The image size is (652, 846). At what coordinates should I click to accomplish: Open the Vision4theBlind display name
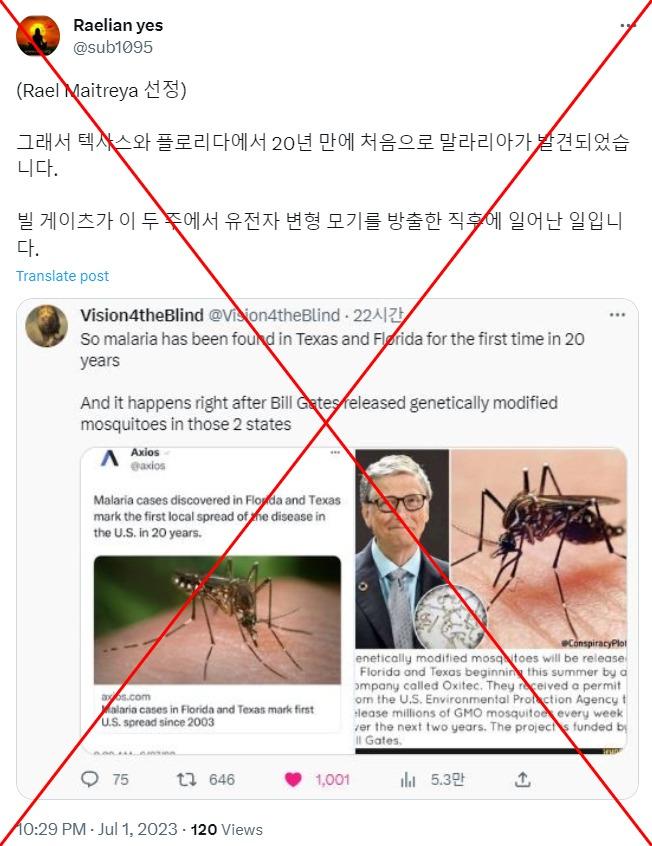(142, 315)
